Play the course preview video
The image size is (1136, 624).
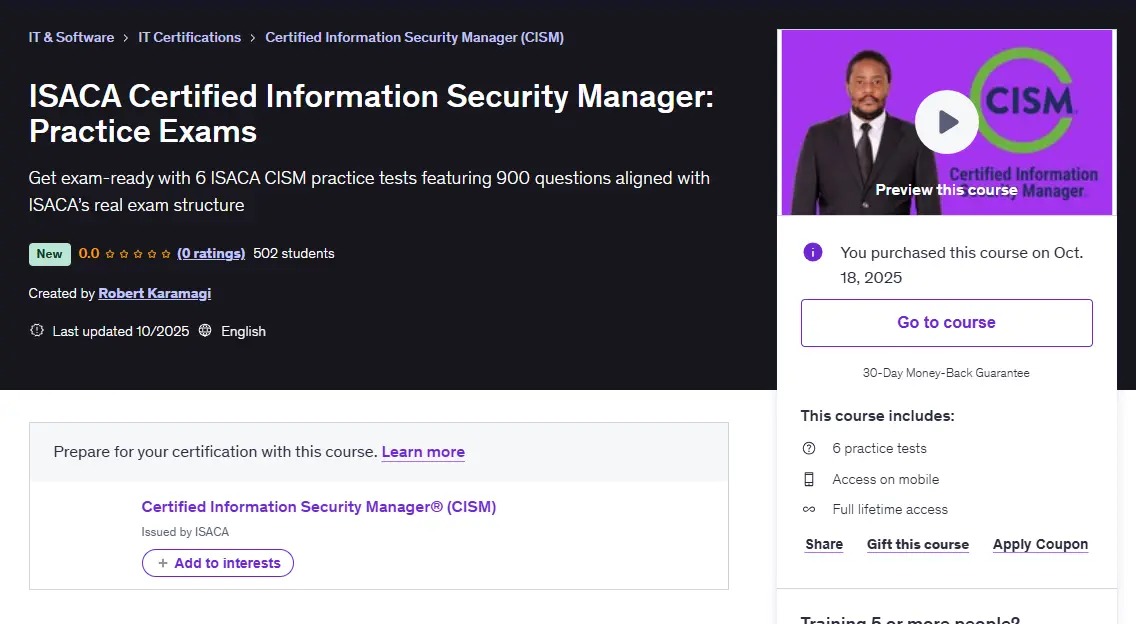coord(946,122)
